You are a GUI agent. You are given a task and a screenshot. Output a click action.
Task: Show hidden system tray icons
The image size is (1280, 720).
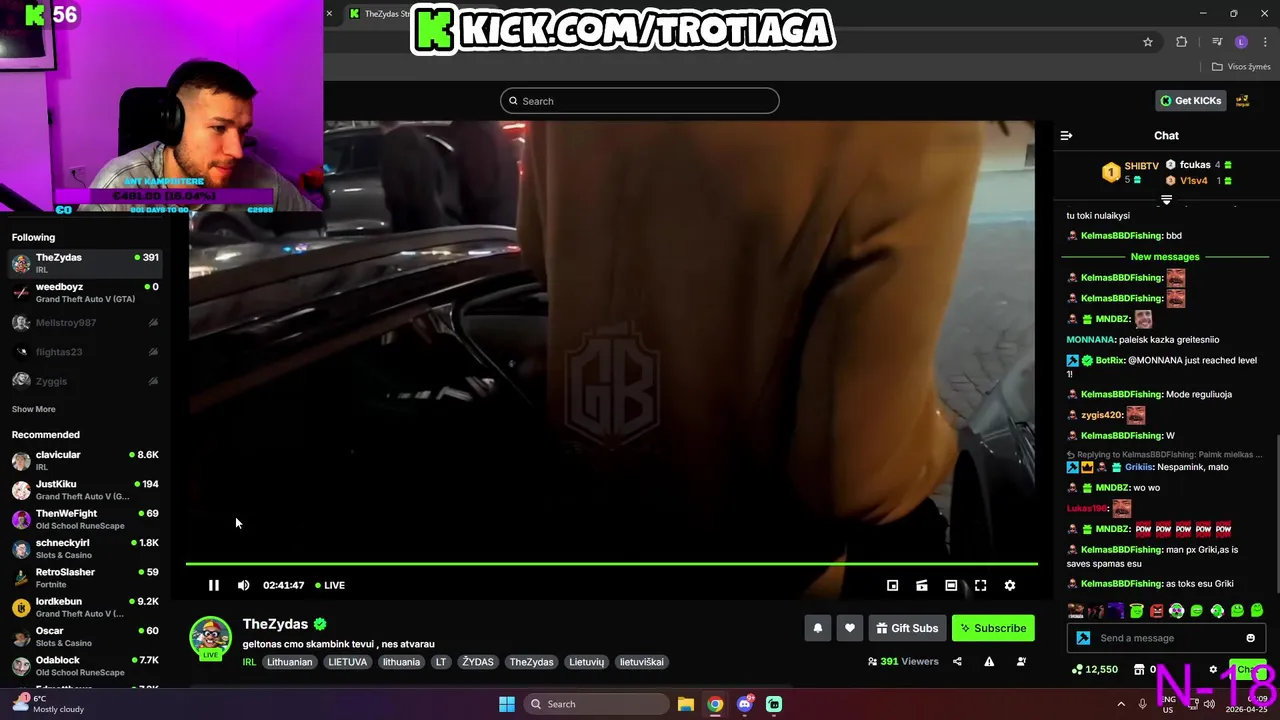[x=1120, y=704]
